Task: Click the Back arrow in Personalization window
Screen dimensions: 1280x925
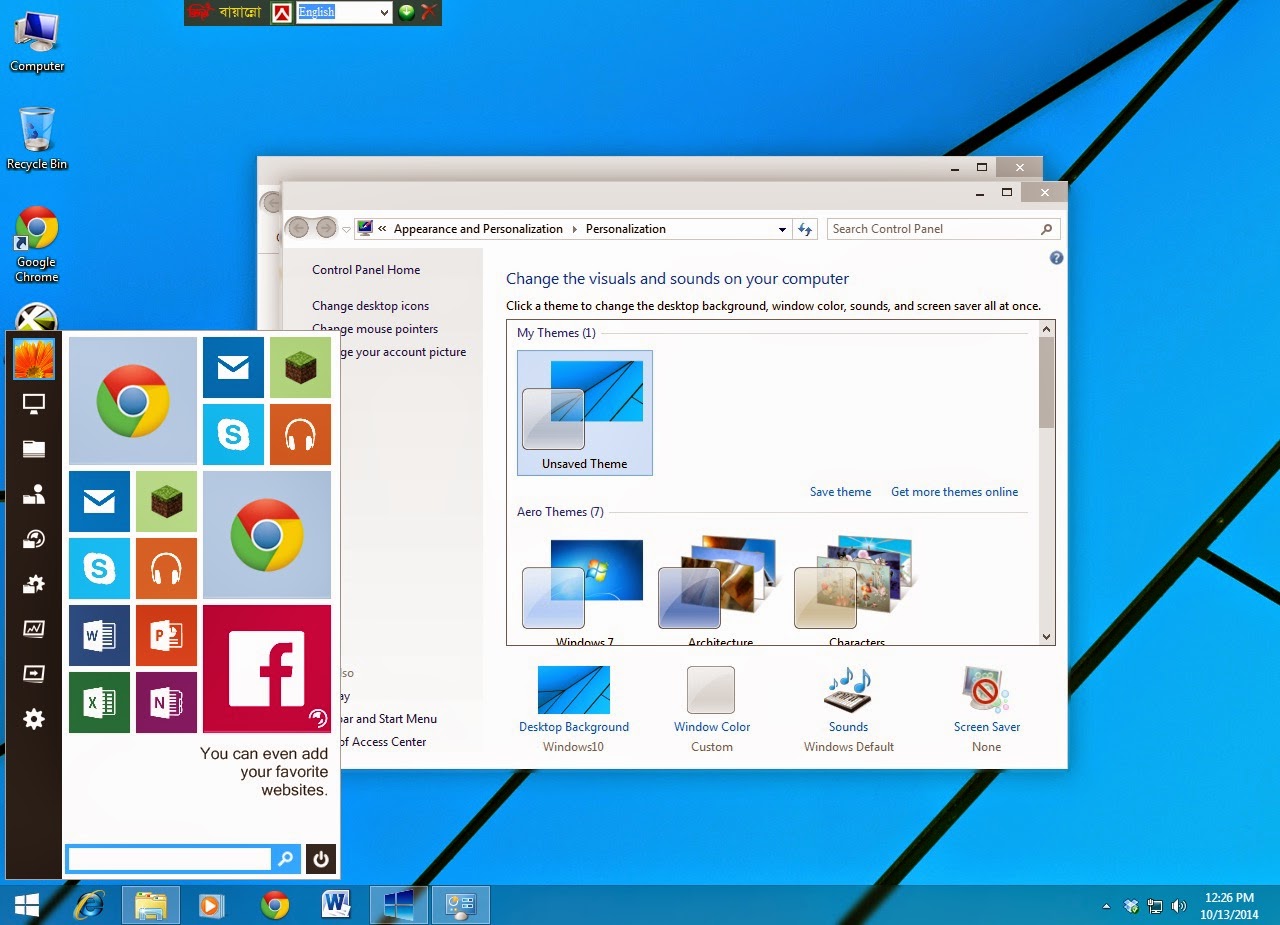Action: 298,229
